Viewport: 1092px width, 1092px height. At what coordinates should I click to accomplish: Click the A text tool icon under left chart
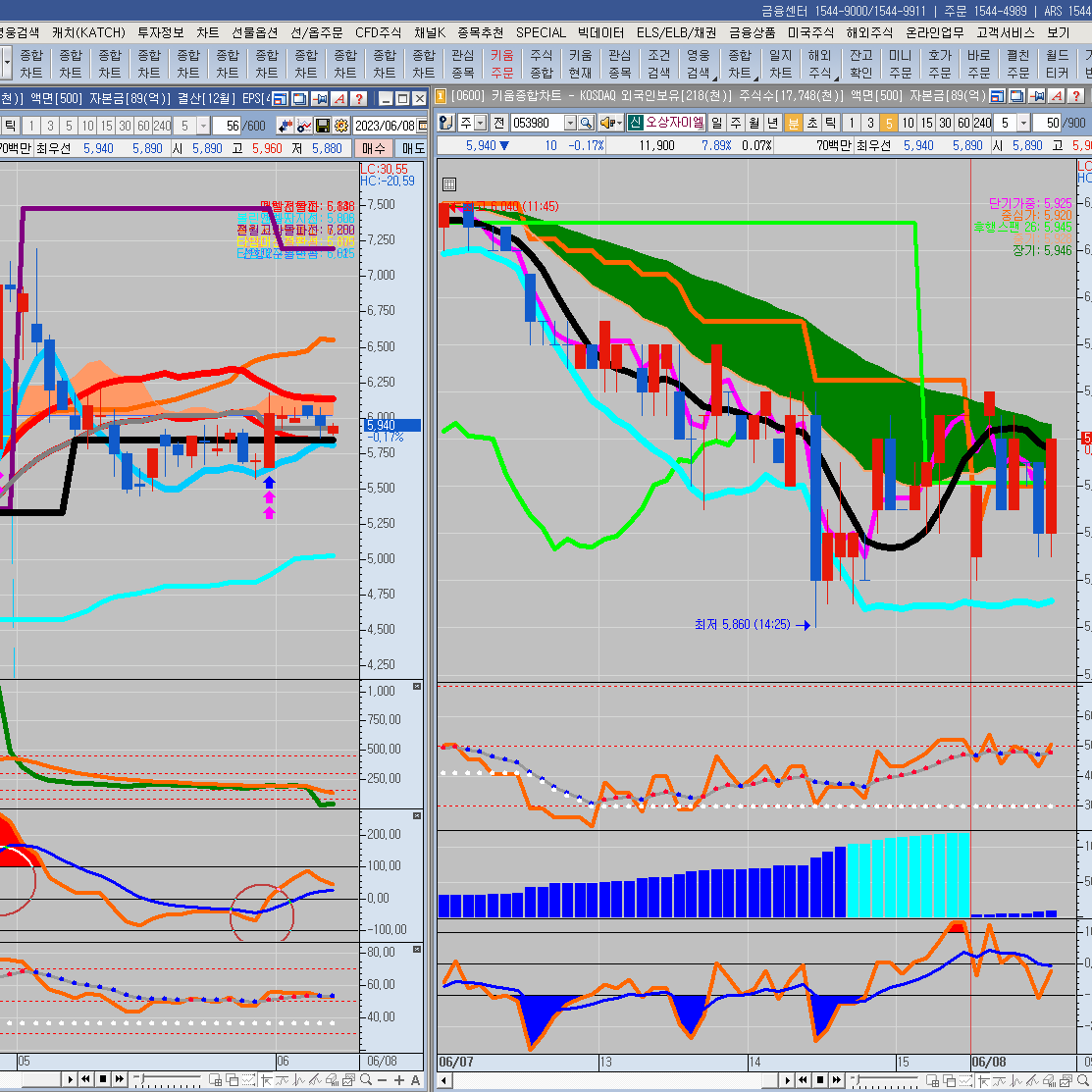(x=416, y=1080)
